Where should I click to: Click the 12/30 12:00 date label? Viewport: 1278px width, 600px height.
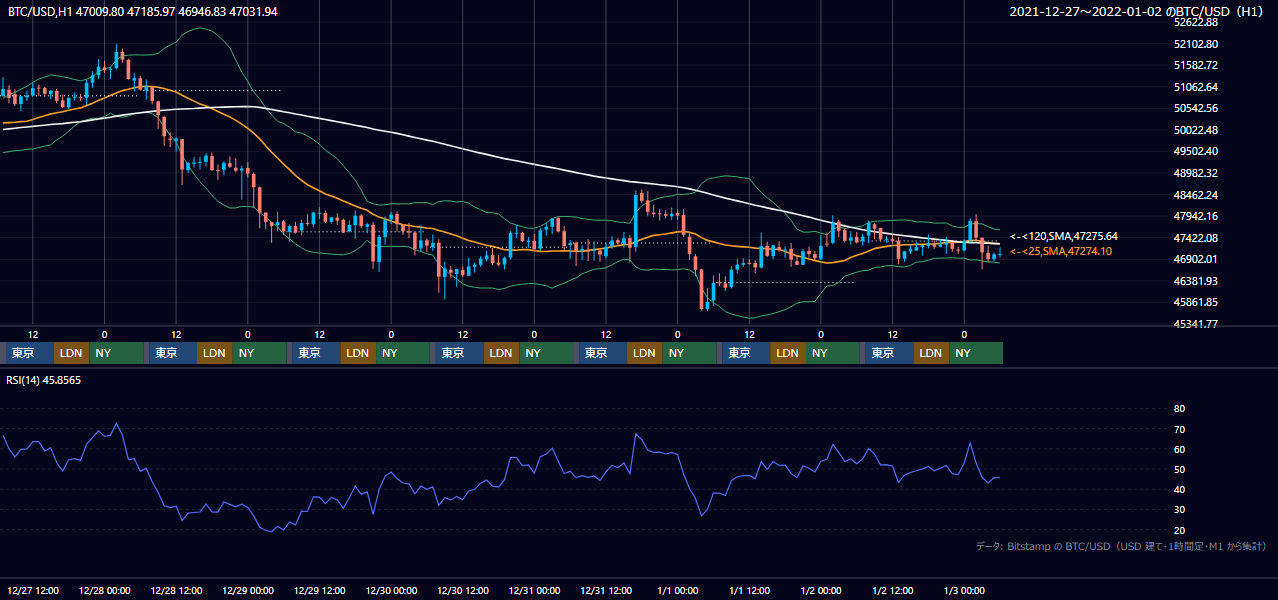pos(463,590)
